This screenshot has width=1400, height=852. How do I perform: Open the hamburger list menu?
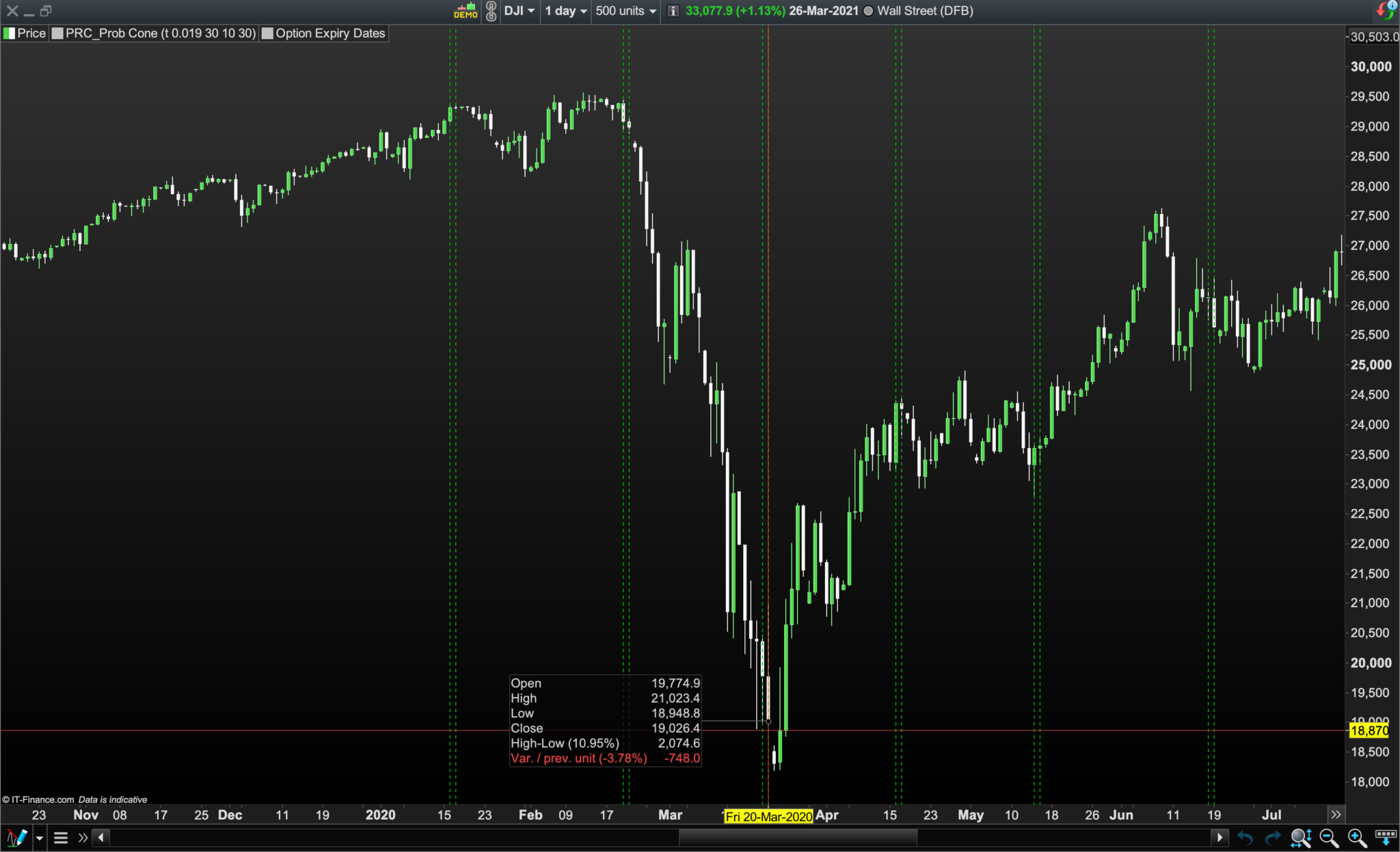[x=61, y=837]
